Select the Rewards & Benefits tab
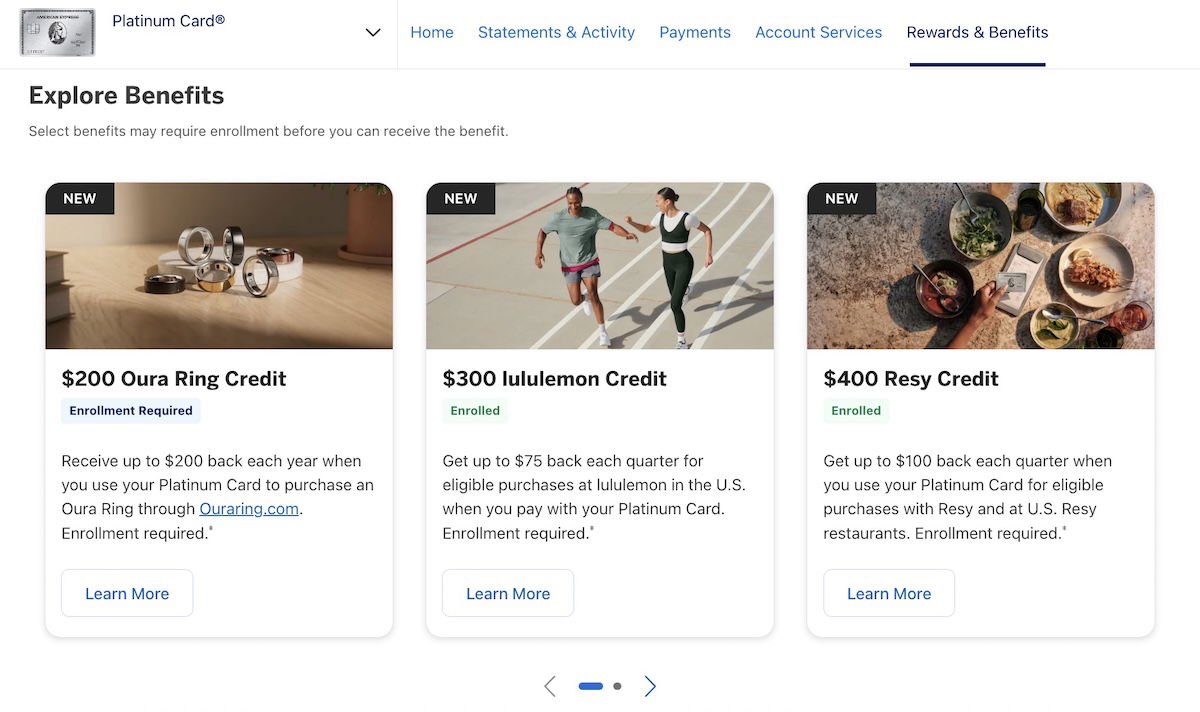 point(977,32)
